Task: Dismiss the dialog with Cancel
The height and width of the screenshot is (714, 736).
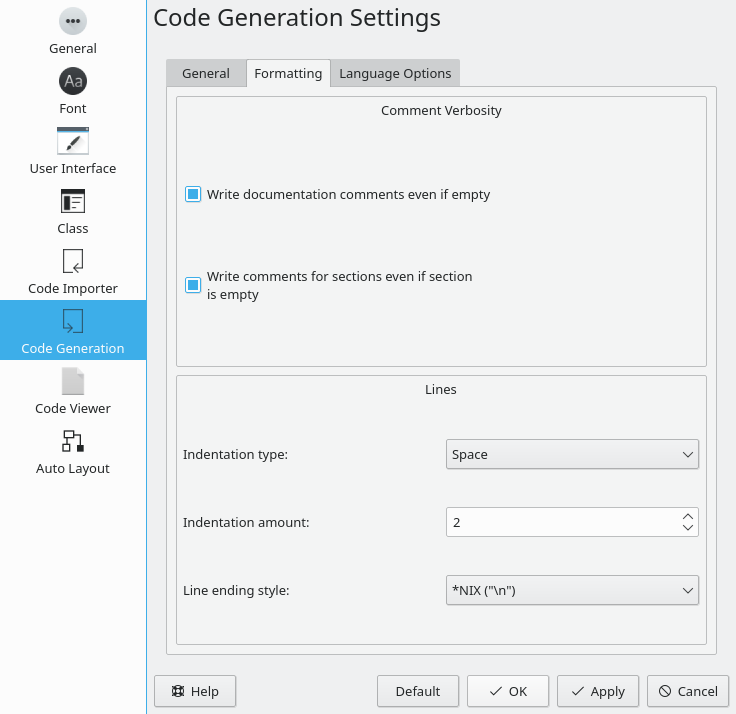Action: click(688, 691)
